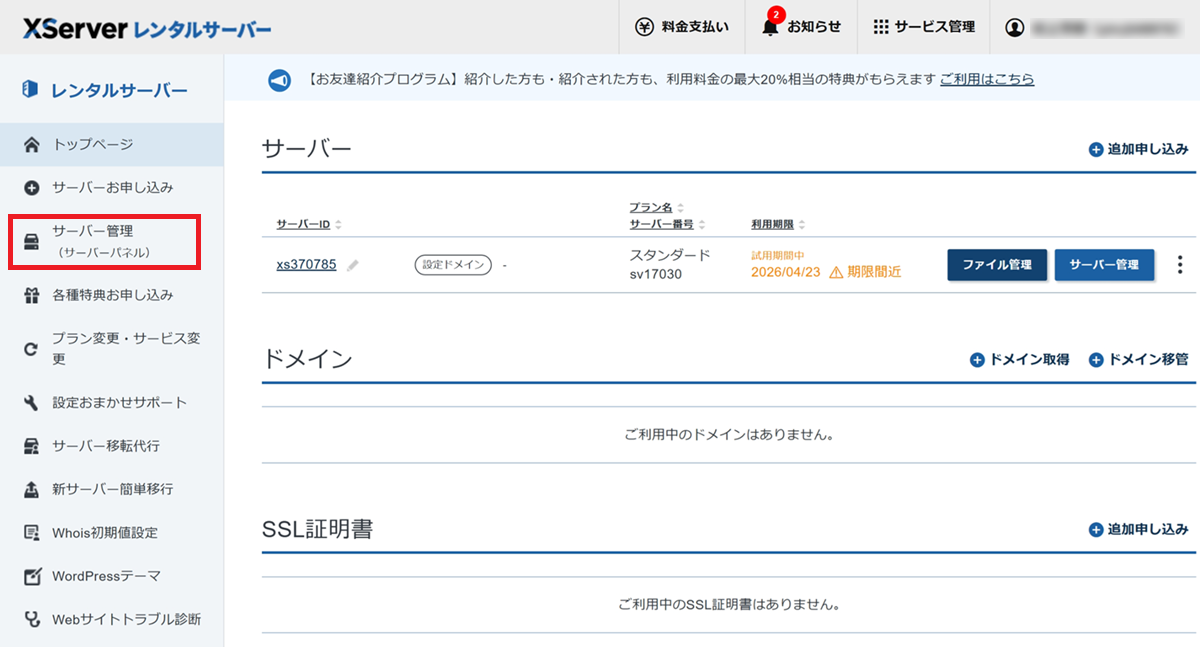The height and width of the screenshot is (647, 1200).
Task: Click the bell icon with the badge
Action: point(770,25)
